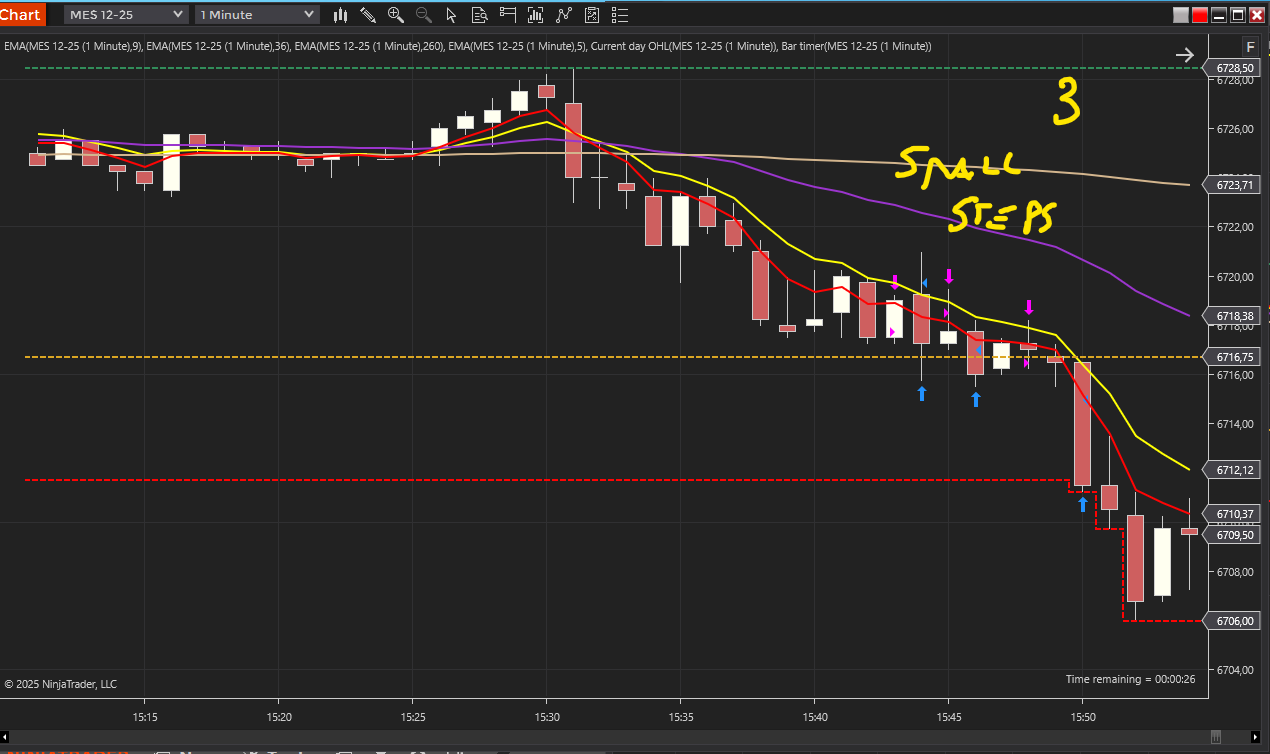Image resolution: width=1270 pixels, height=754 pixels.
Task: Open the 1 Minute interval dropdown
Action: 257,15
